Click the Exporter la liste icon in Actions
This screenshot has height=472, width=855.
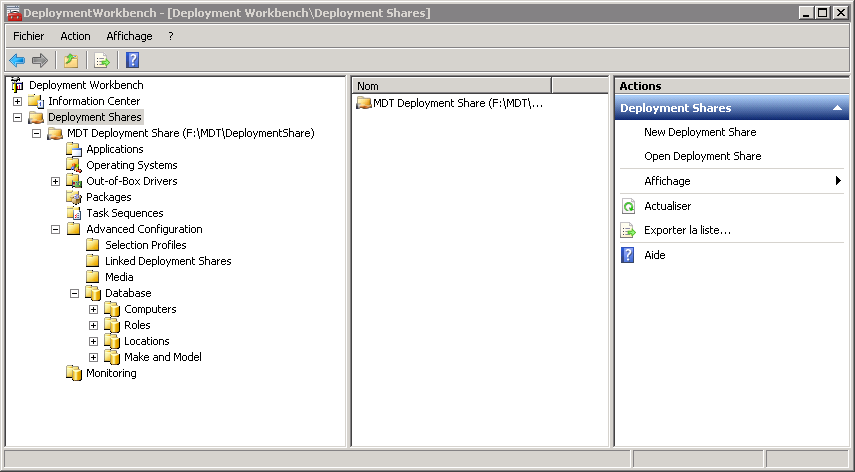tap(628, 230)
